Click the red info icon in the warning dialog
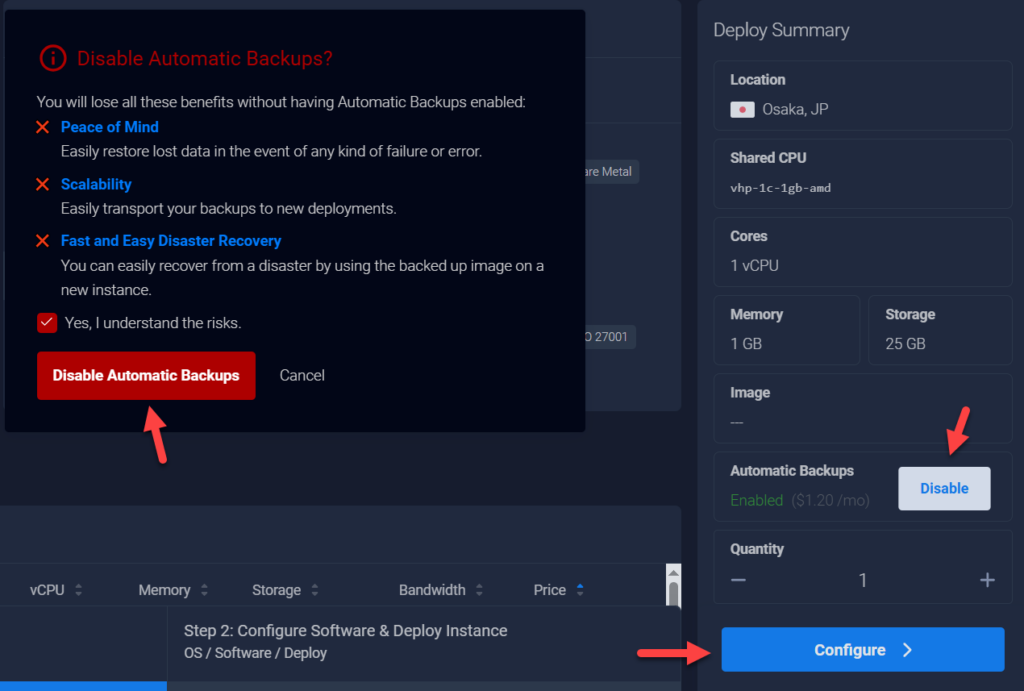This screenshot has height=691, width=1024. coord(51,59)
